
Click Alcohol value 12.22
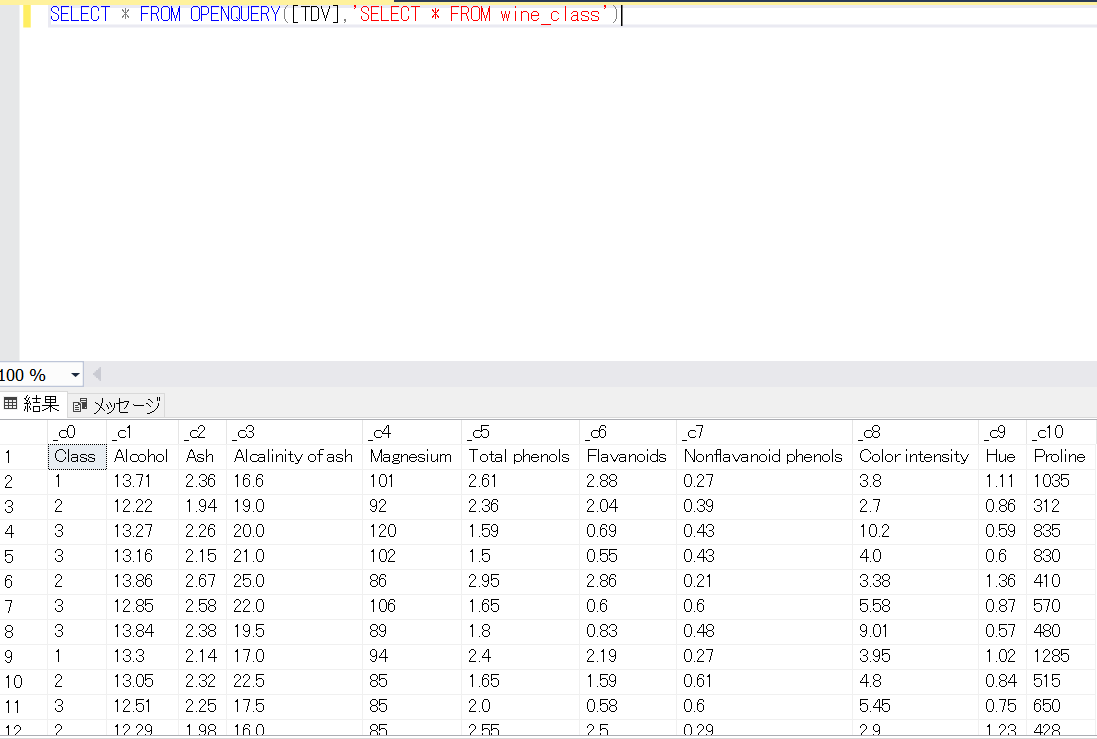click(143, 506)
